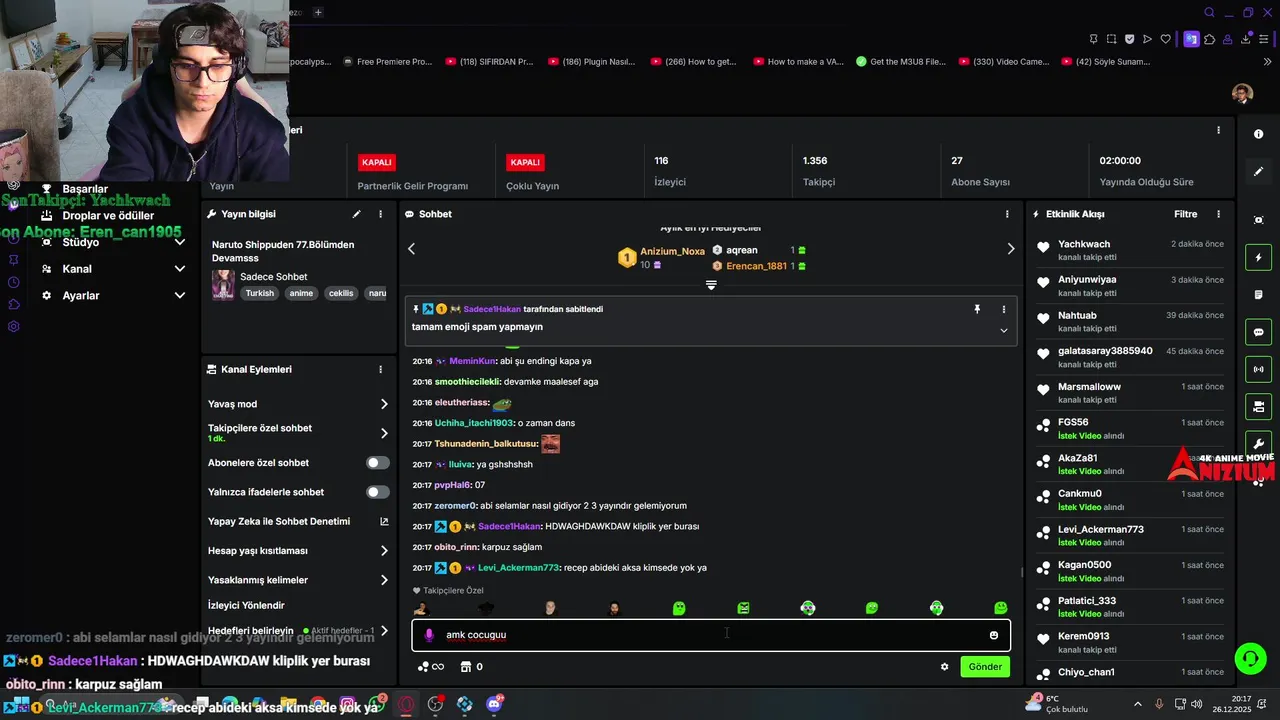Click the chat bubble icon in right sidebar

1258,332
